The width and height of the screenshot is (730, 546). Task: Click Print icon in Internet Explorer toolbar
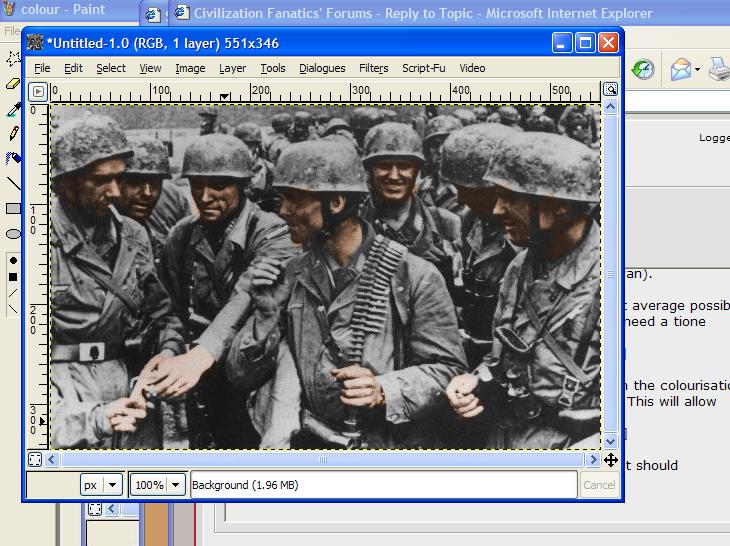(x=719, y=70)
